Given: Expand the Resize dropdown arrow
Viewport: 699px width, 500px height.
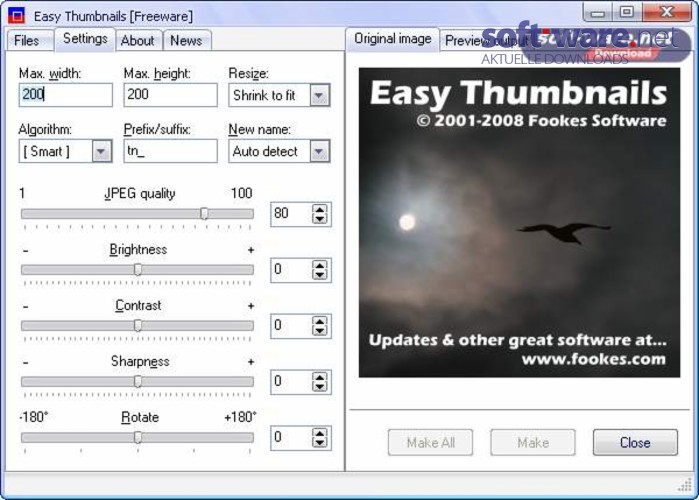Looking at the screenshot, I should [319, 95].
